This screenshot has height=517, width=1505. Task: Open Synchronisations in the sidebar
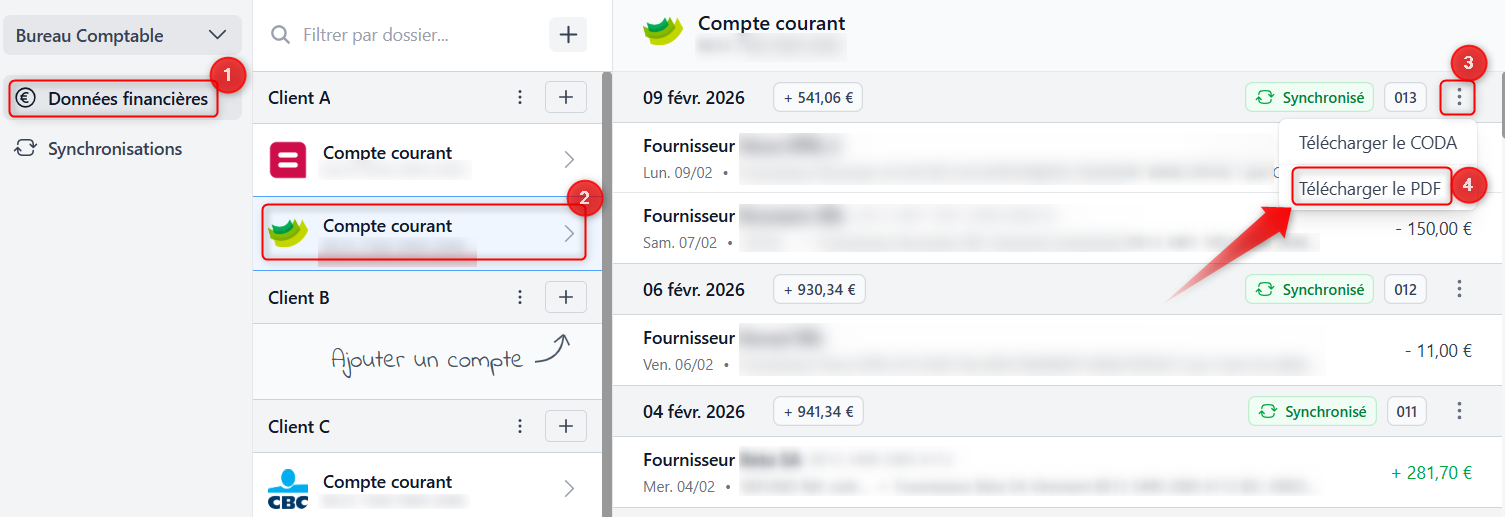(115, 149)
